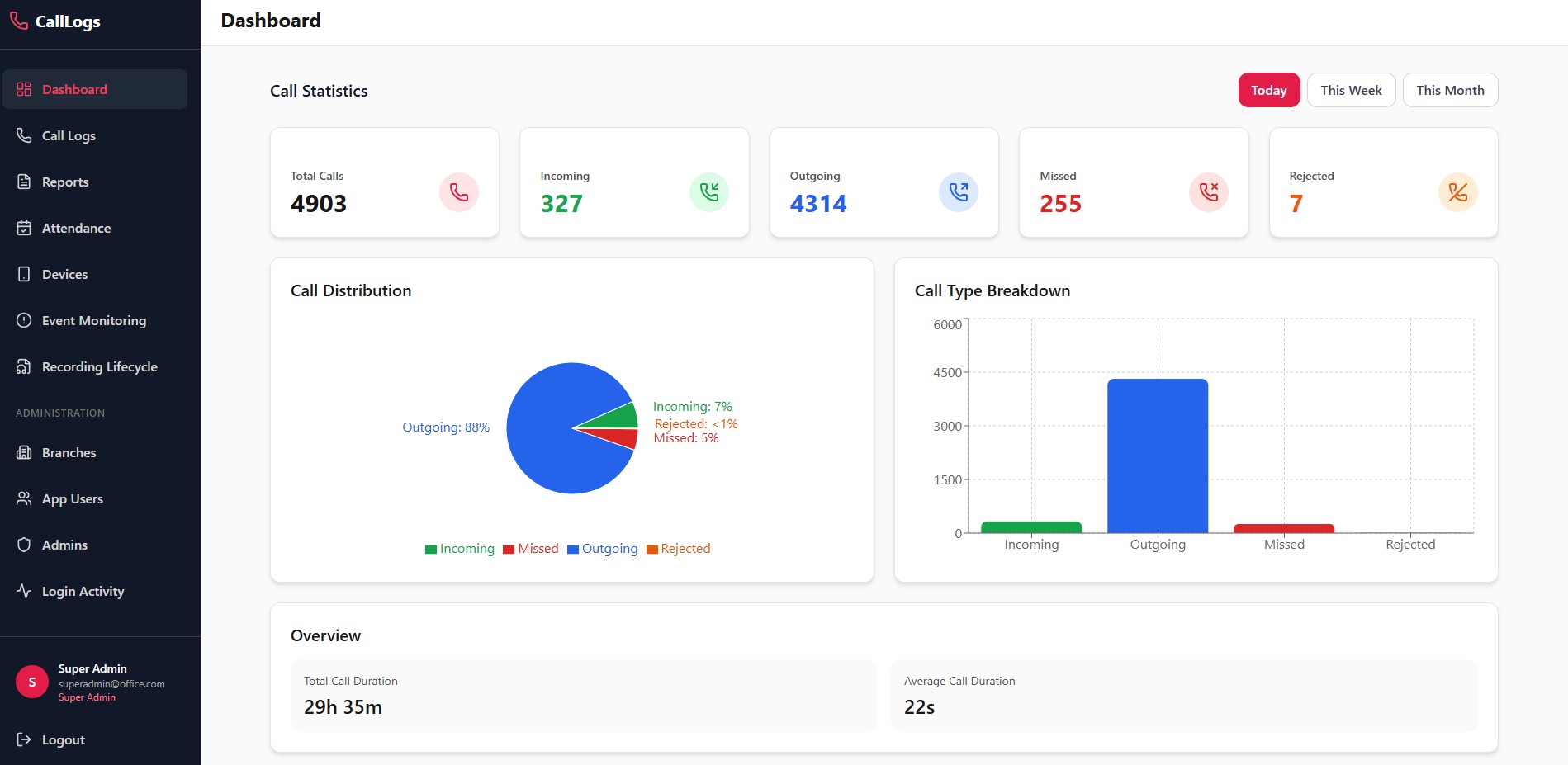The width and height of the screenshot is (1568, 765).
Task: Open Reports via its document icon
Action: 25,182
